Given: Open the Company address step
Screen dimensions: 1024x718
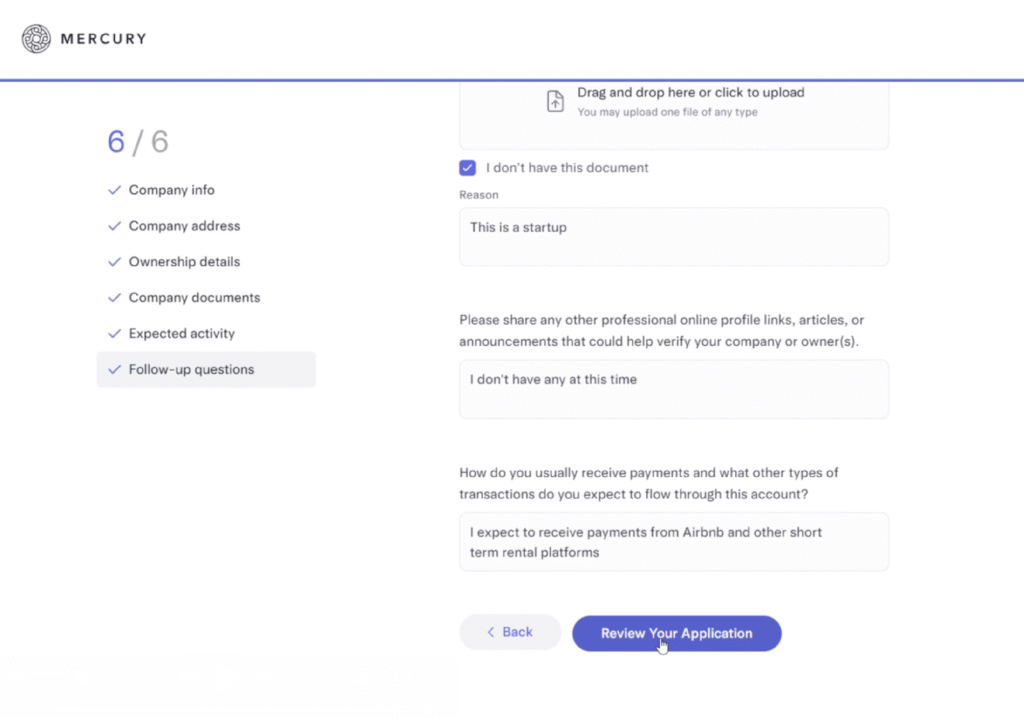Looking at the screenshot, I should [184, 226].
